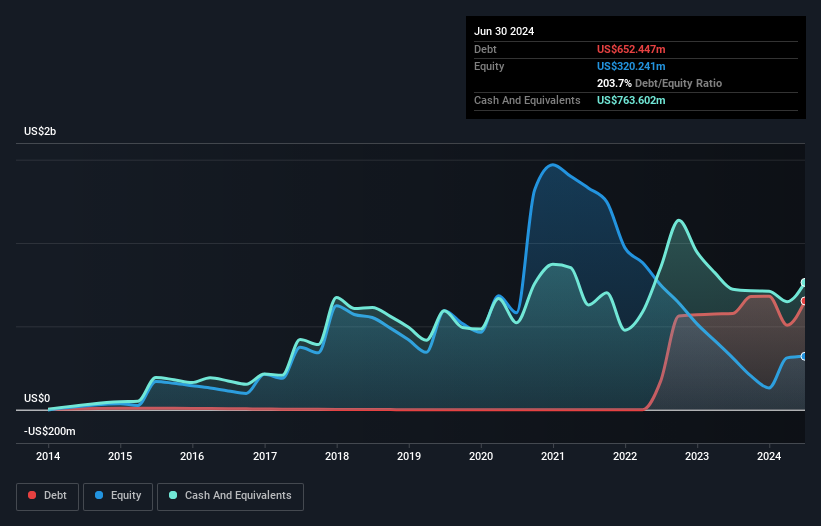
Task: Click the US$2b y-axis label
Action: [40, 131]
